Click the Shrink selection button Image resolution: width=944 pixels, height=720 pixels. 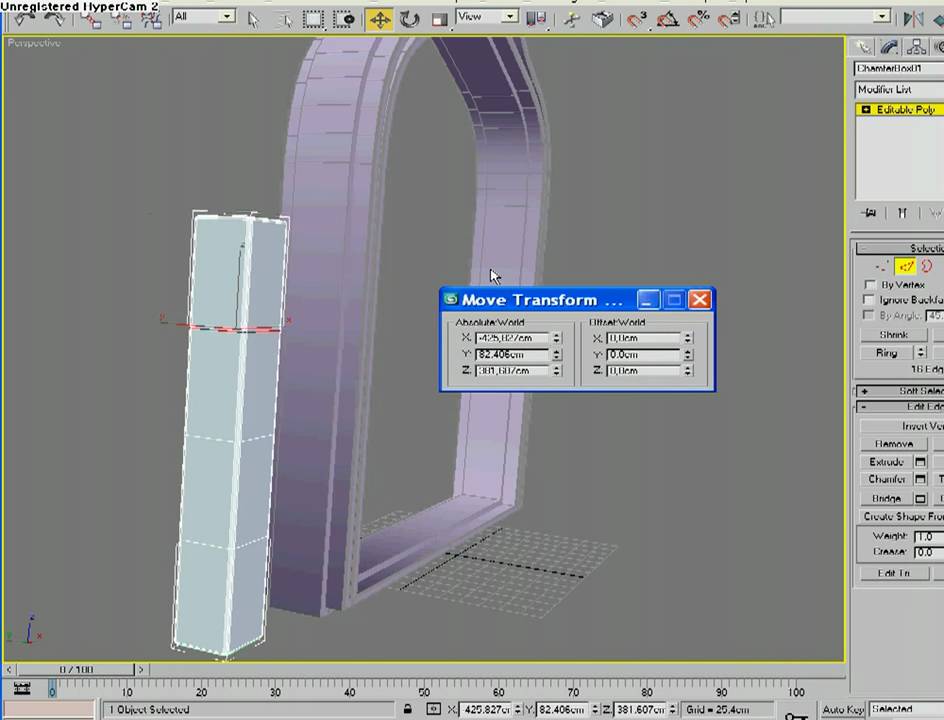tap(893, 335)
